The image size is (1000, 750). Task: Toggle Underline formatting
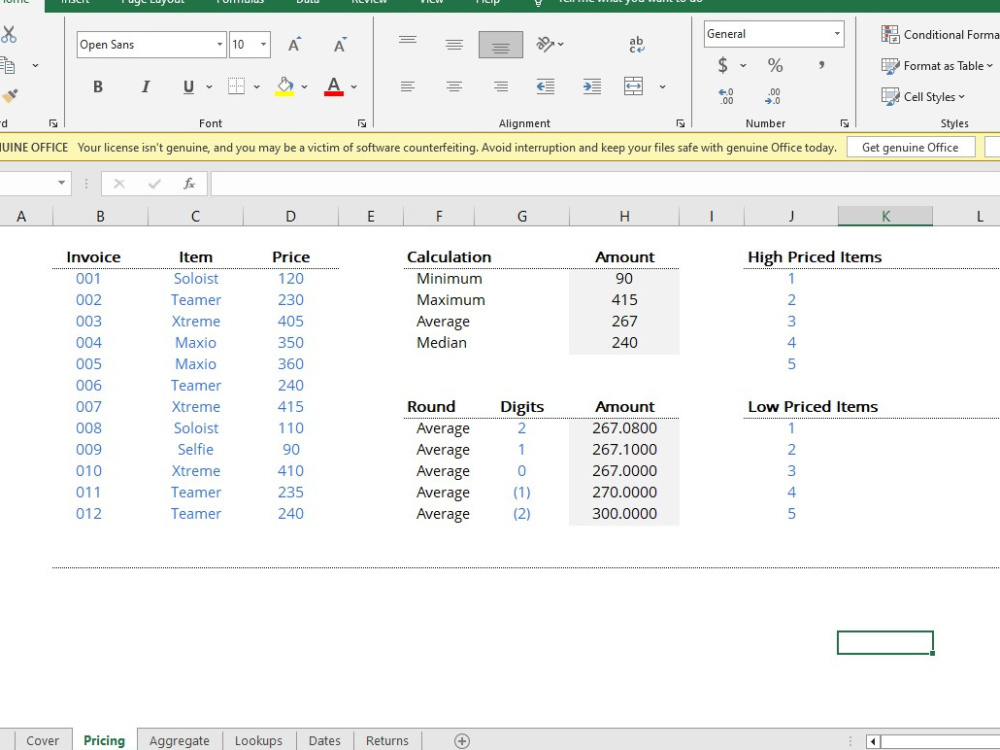[x=188, y=87]
